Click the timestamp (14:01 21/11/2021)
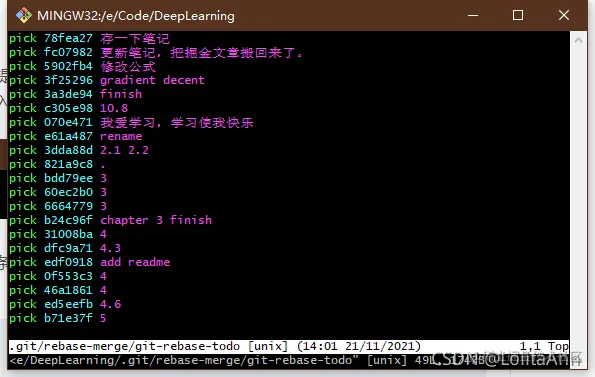Image resolution: width=595 pixels, height=377 pixels. [359, 347]
